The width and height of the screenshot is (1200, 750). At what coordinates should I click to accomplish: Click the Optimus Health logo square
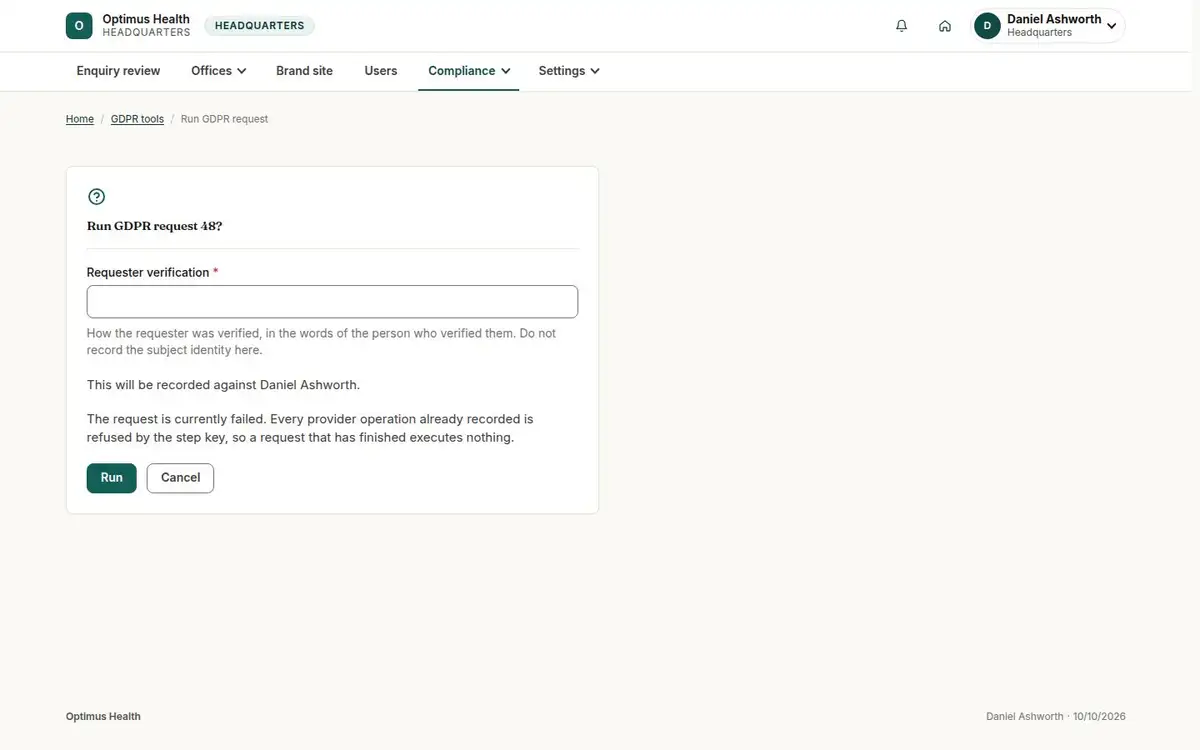coord(79,26)
